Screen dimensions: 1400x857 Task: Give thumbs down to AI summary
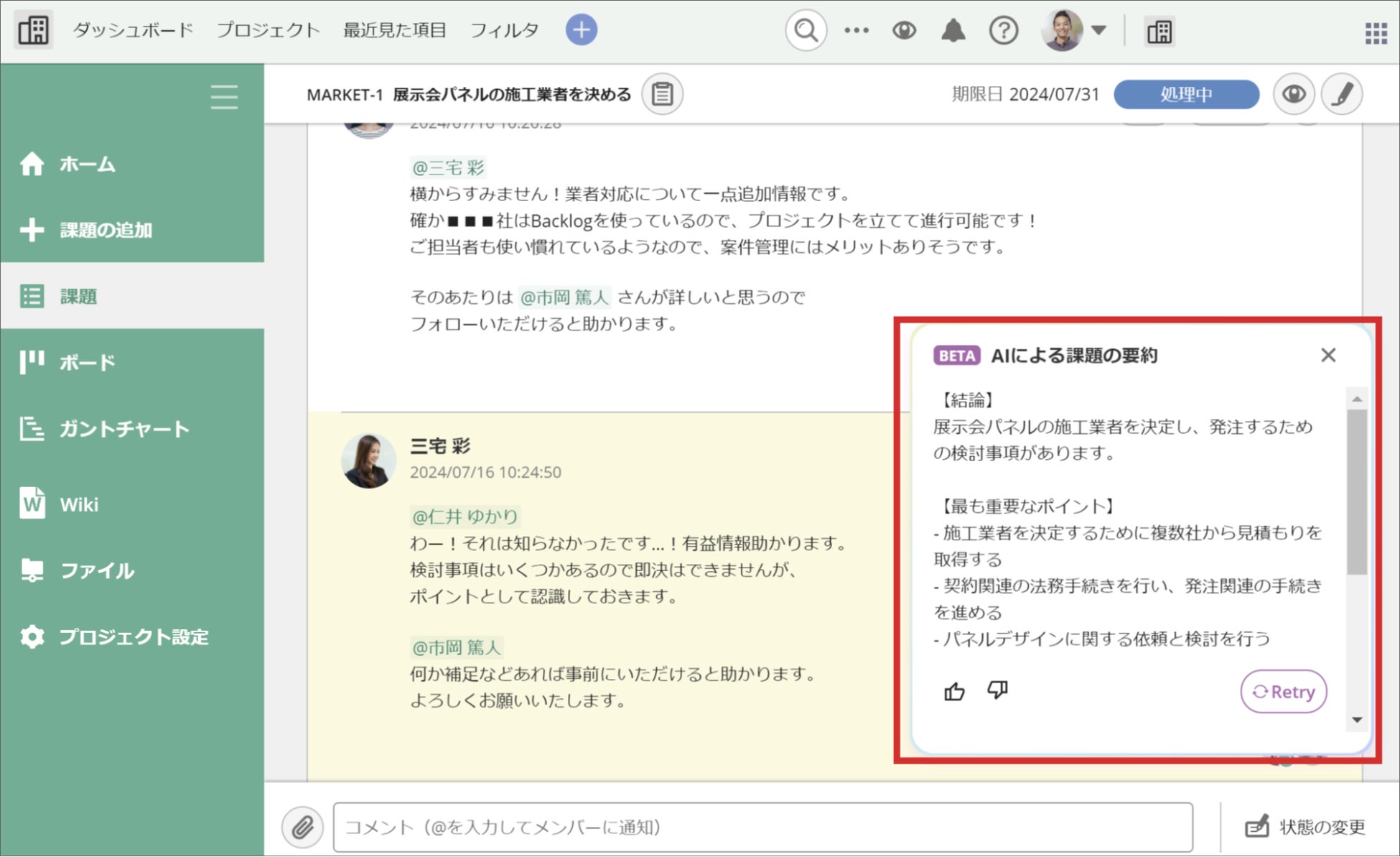coord(997,690)
